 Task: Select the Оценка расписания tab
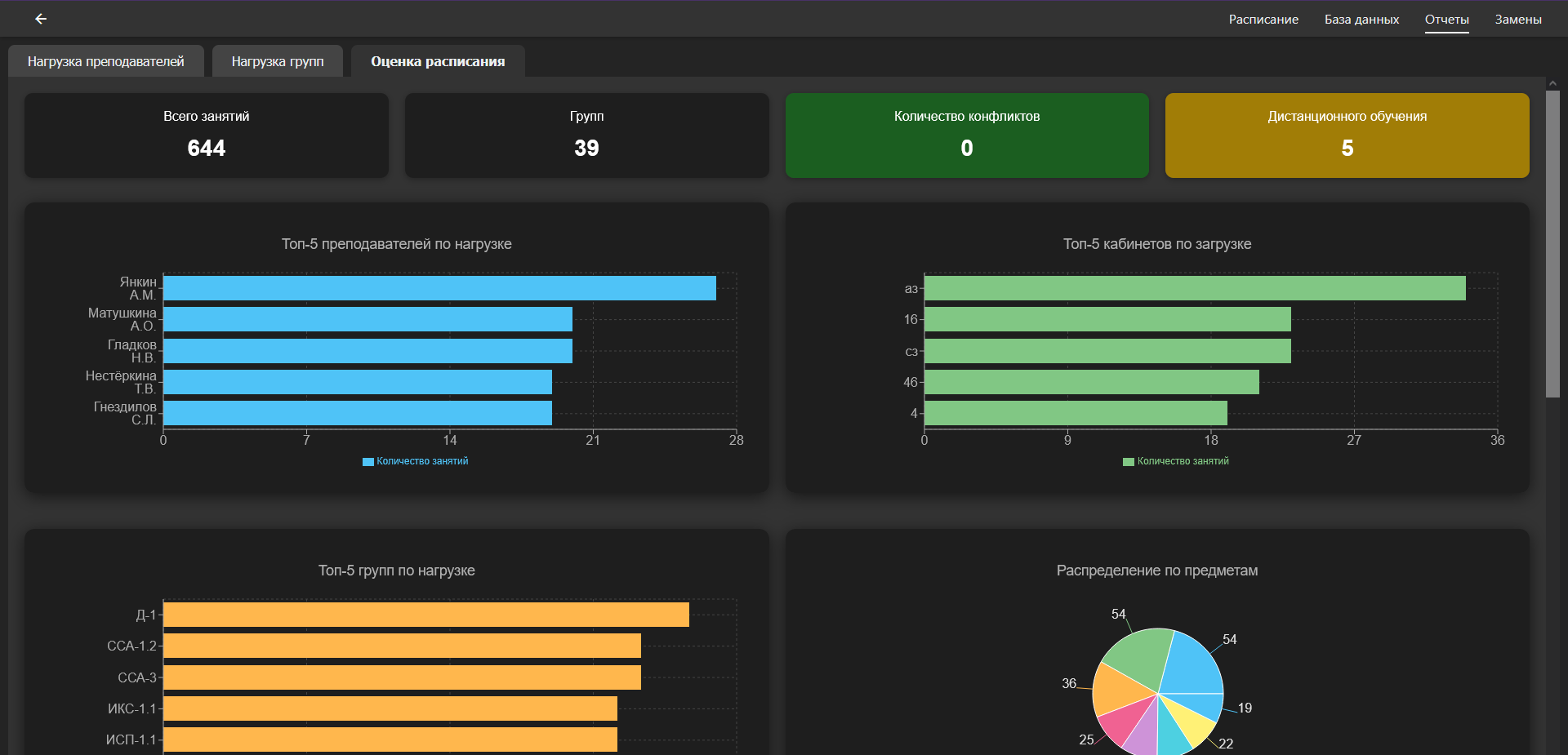point(438,61)
